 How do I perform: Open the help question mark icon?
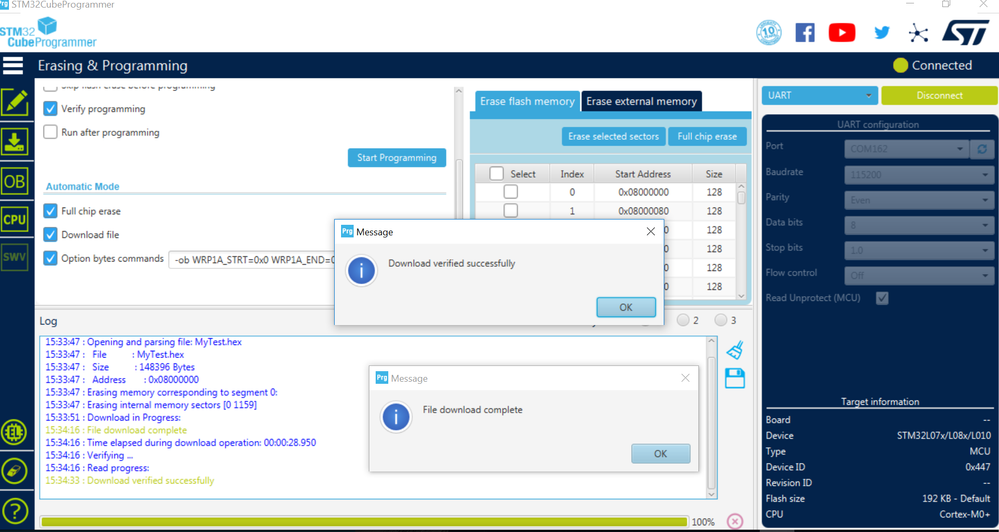pos(13,510)
